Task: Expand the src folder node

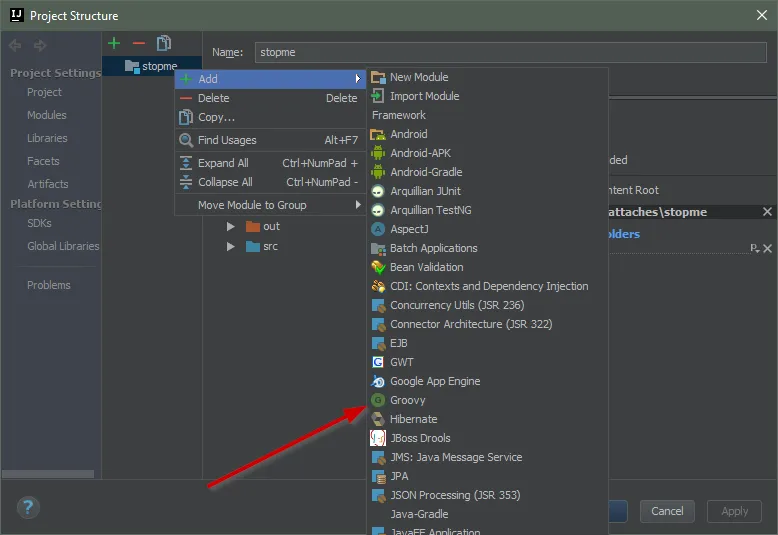Action: pyautogui.click(x=231, y=246)
